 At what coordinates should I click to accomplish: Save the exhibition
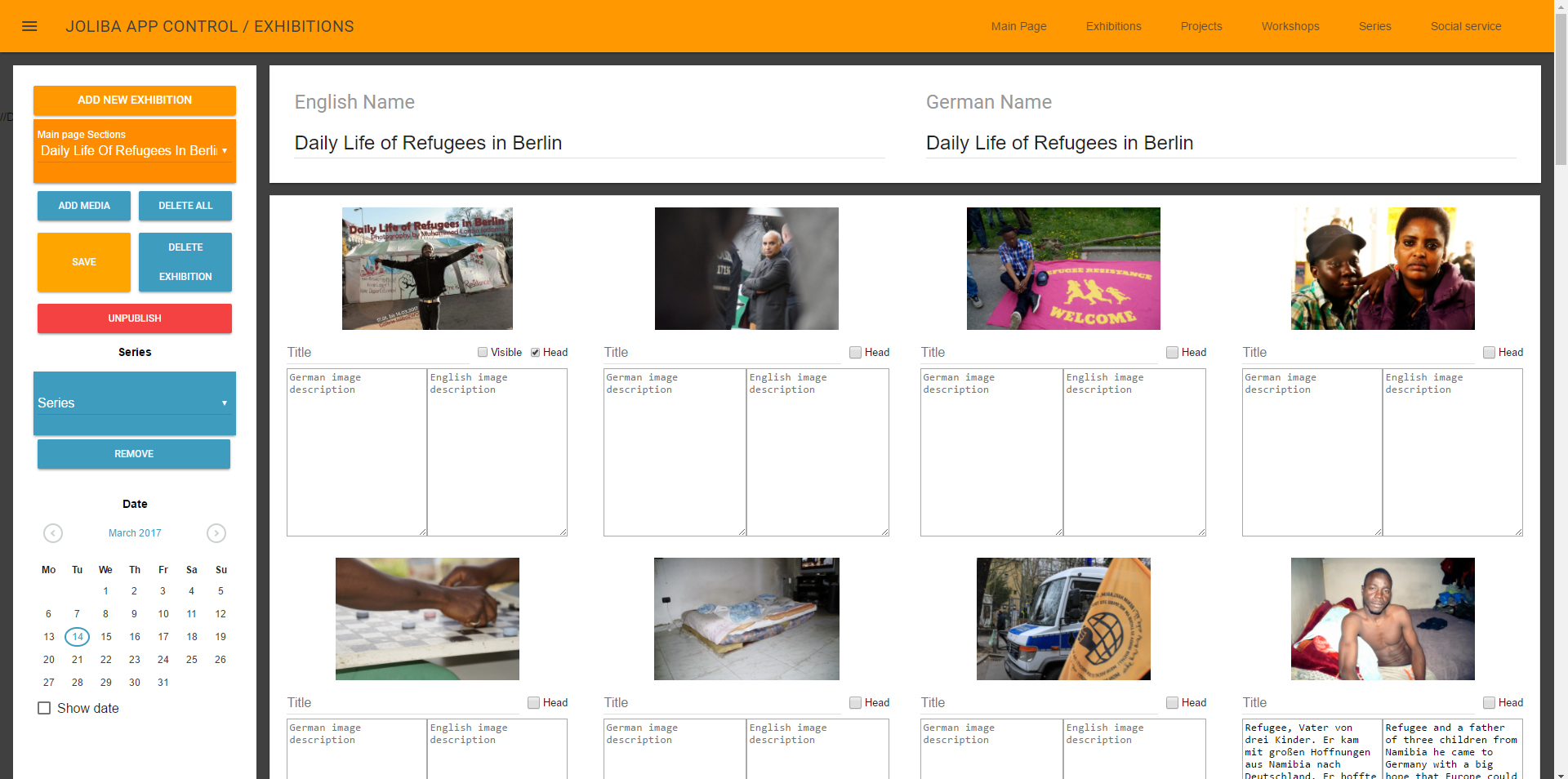pos(84,262)
